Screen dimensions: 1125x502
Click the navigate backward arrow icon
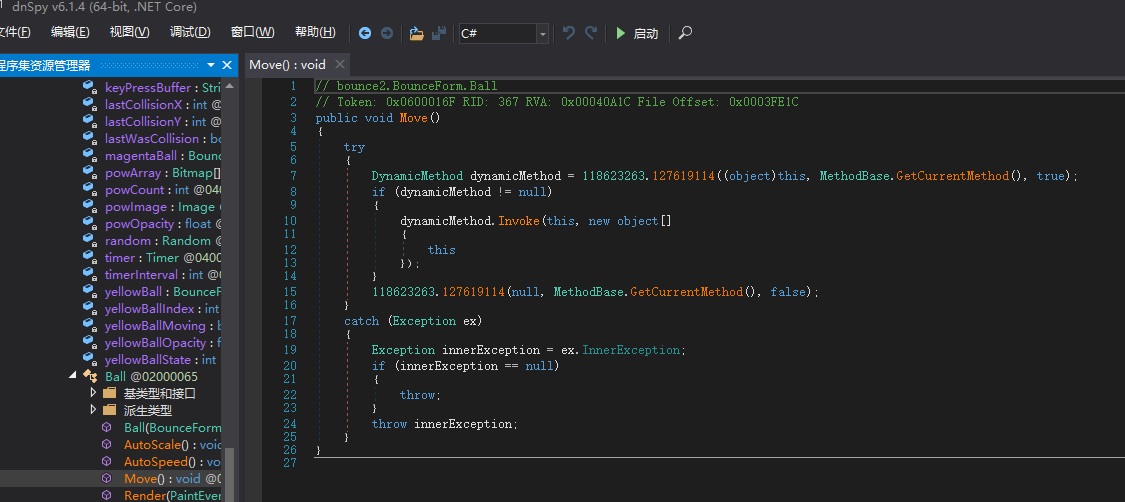pos(365,33)
